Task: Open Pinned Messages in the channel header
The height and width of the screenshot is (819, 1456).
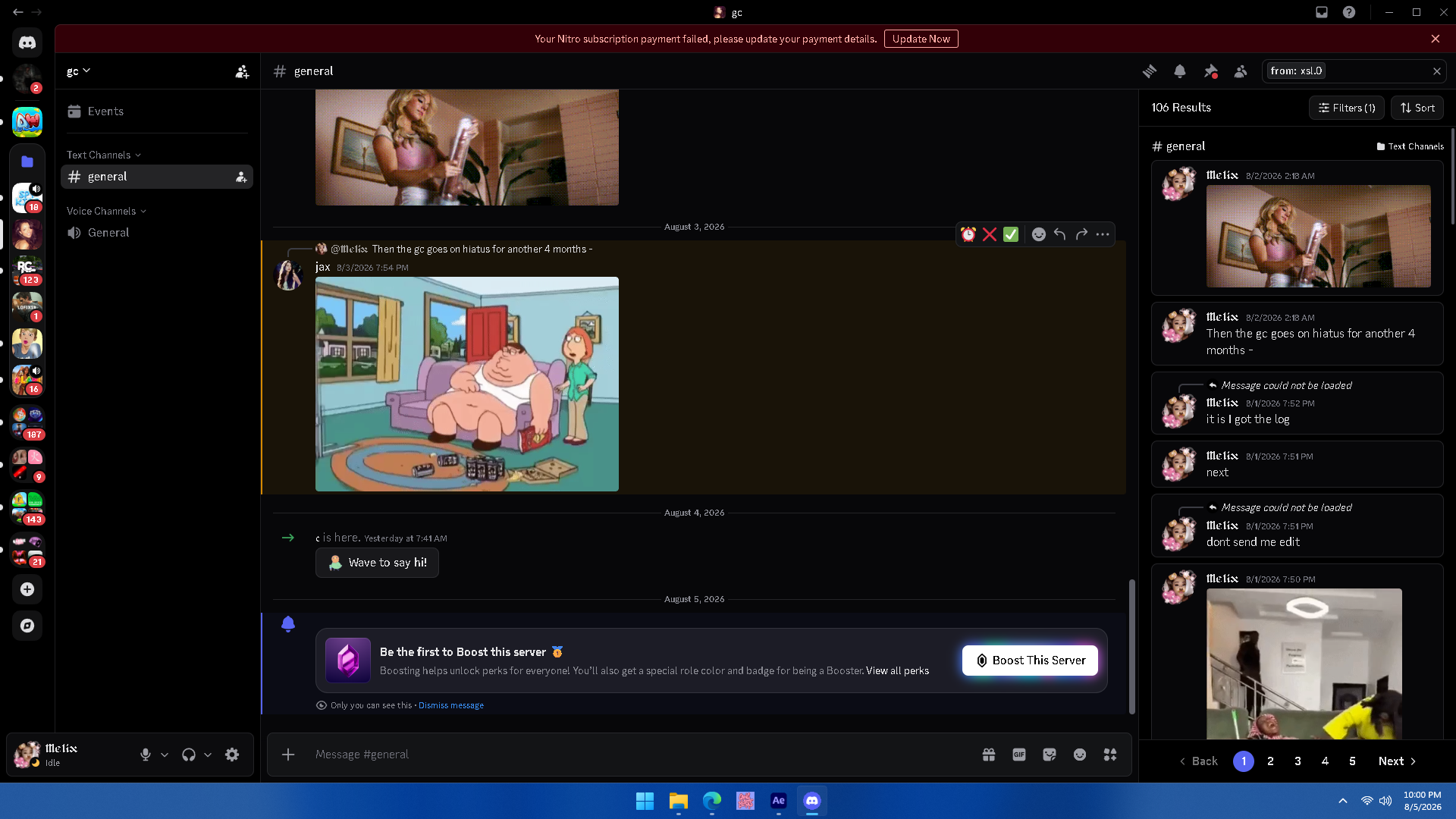Action: point(1210,71)
